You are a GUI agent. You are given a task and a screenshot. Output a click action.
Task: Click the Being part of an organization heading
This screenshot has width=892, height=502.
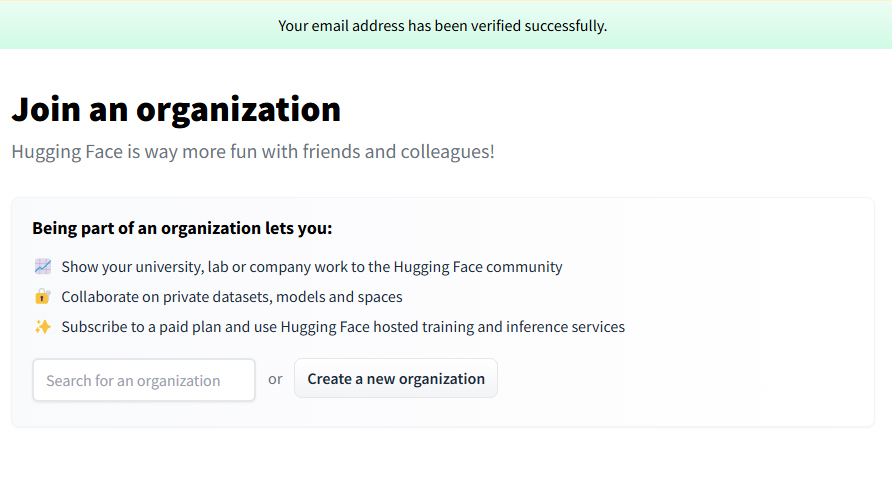[x=182, y=228]
